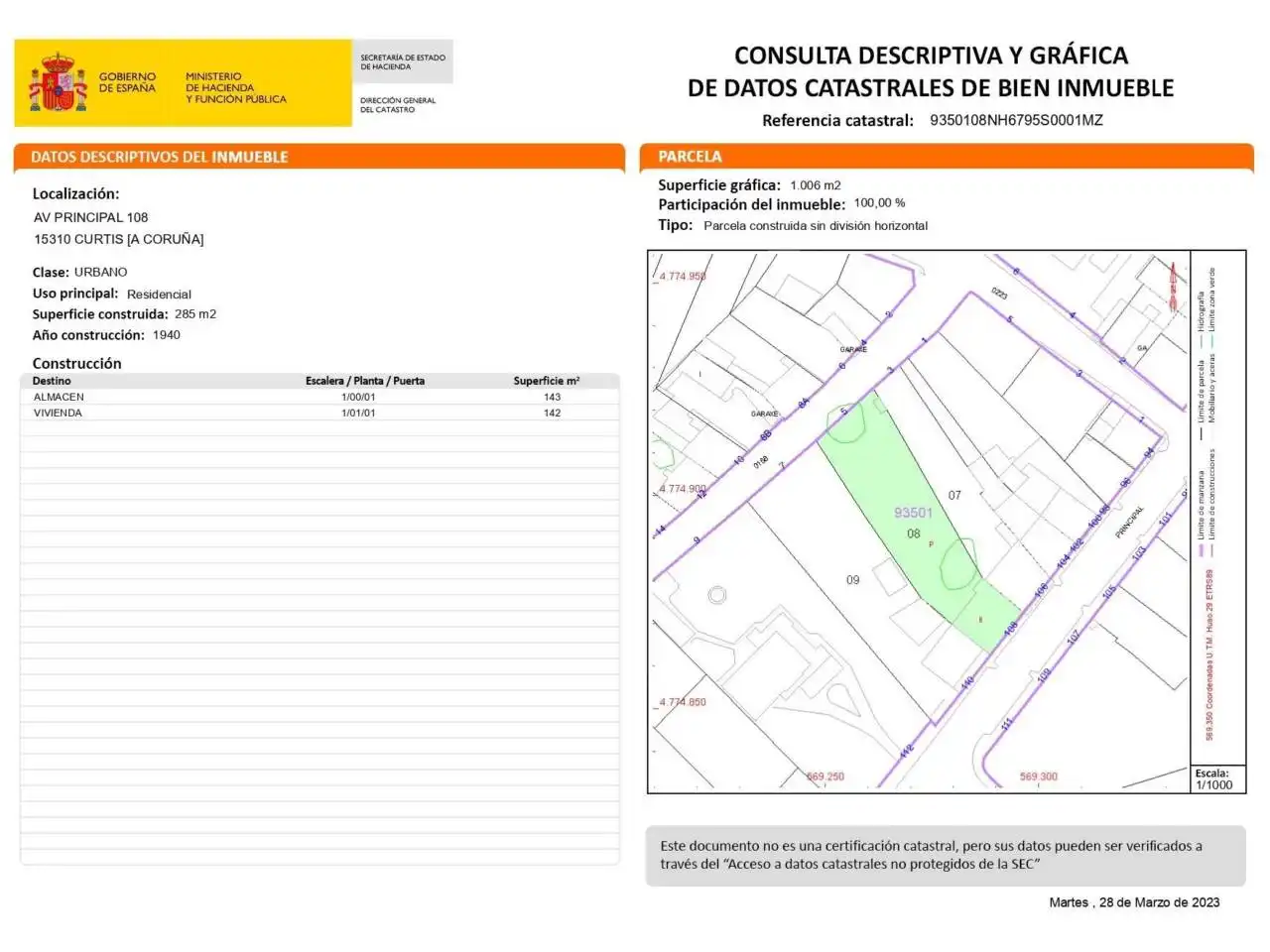Click the 'Escala: 1/1000' box
The width and height of the screenshot is (1270, 952).
point(1218,778)
